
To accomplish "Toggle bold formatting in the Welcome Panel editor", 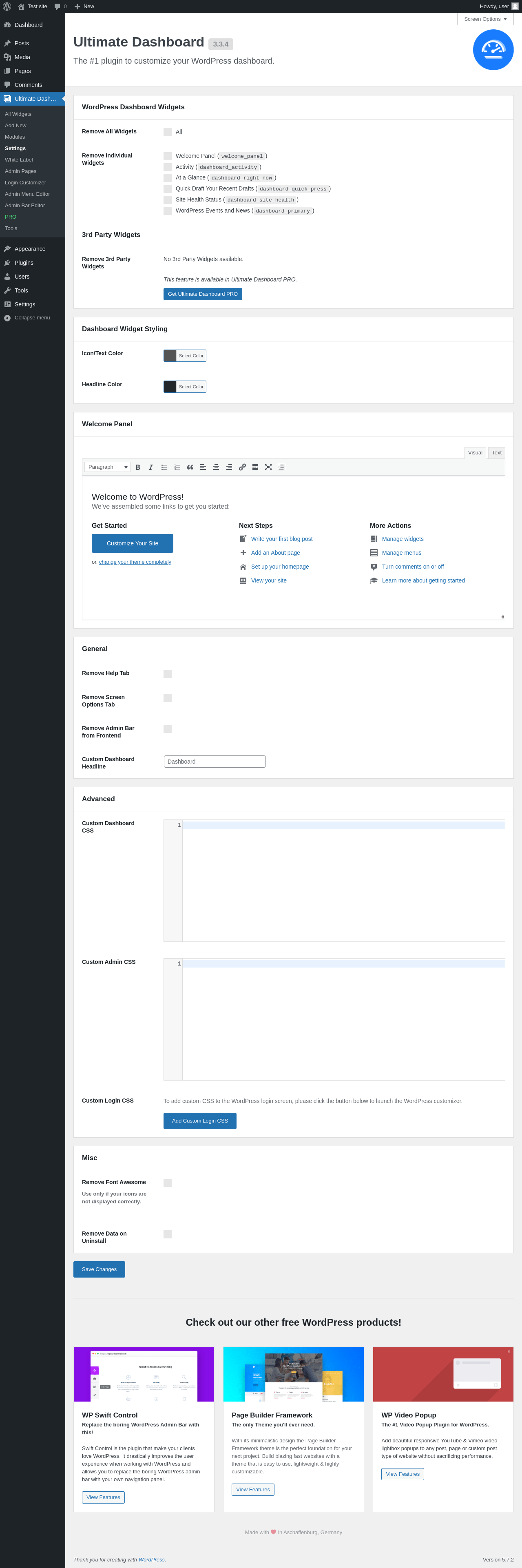I will tap(137, 467).
